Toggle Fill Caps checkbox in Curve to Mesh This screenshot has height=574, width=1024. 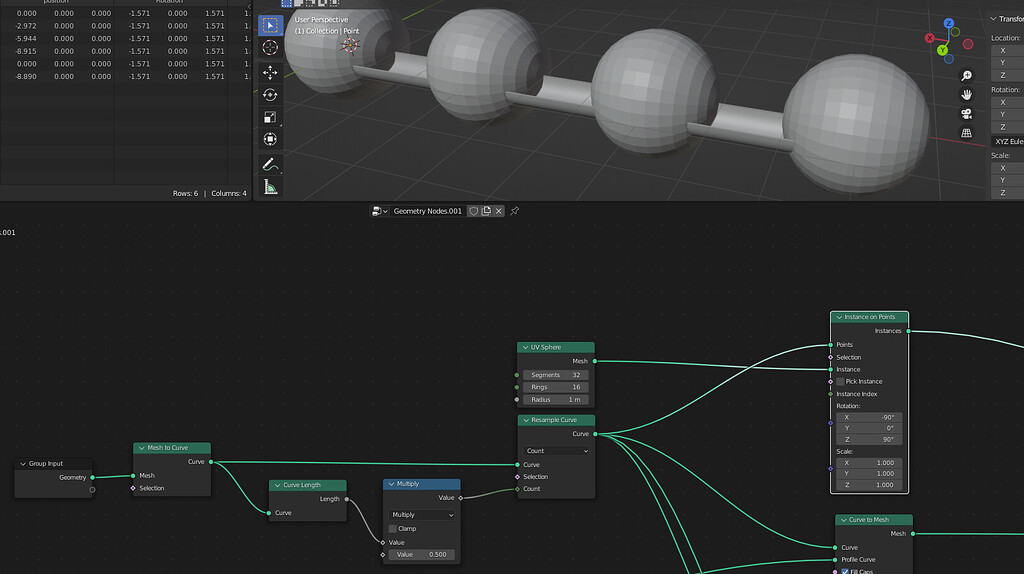(x=845, y=572)
